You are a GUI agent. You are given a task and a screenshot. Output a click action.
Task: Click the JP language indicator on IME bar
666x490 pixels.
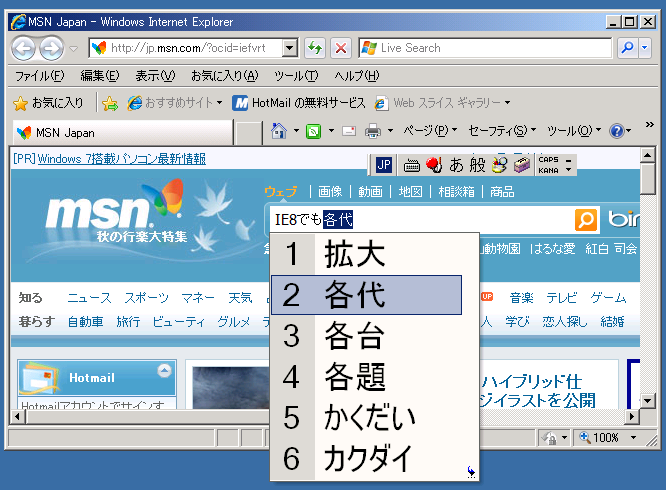point(384,165)
